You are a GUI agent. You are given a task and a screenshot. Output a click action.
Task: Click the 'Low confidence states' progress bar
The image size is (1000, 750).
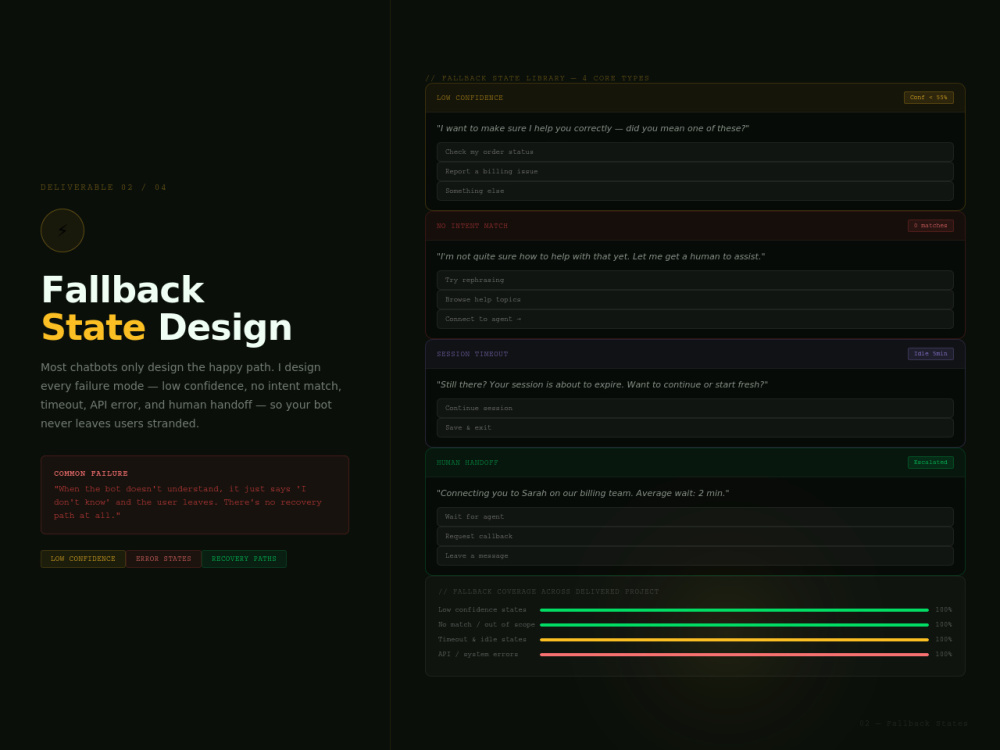[734, 610]
